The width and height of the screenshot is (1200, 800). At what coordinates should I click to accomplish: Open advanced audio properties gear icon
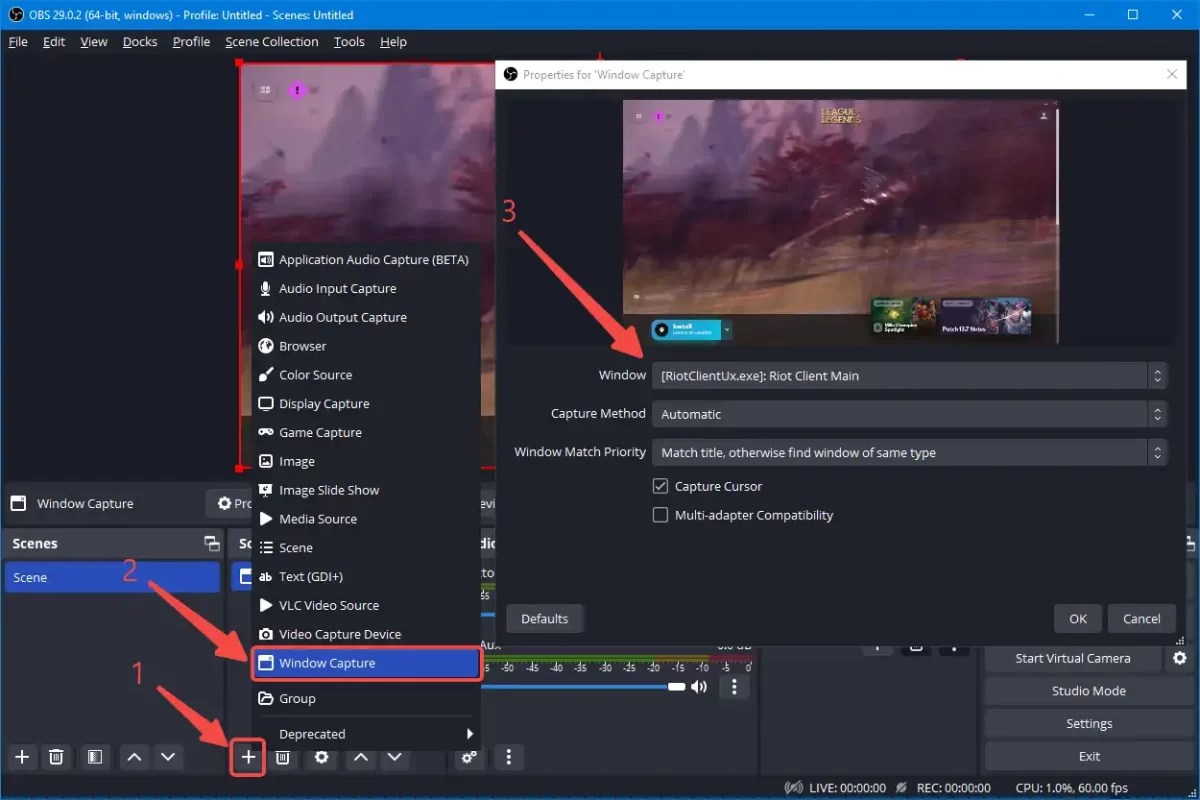point(468,757)
